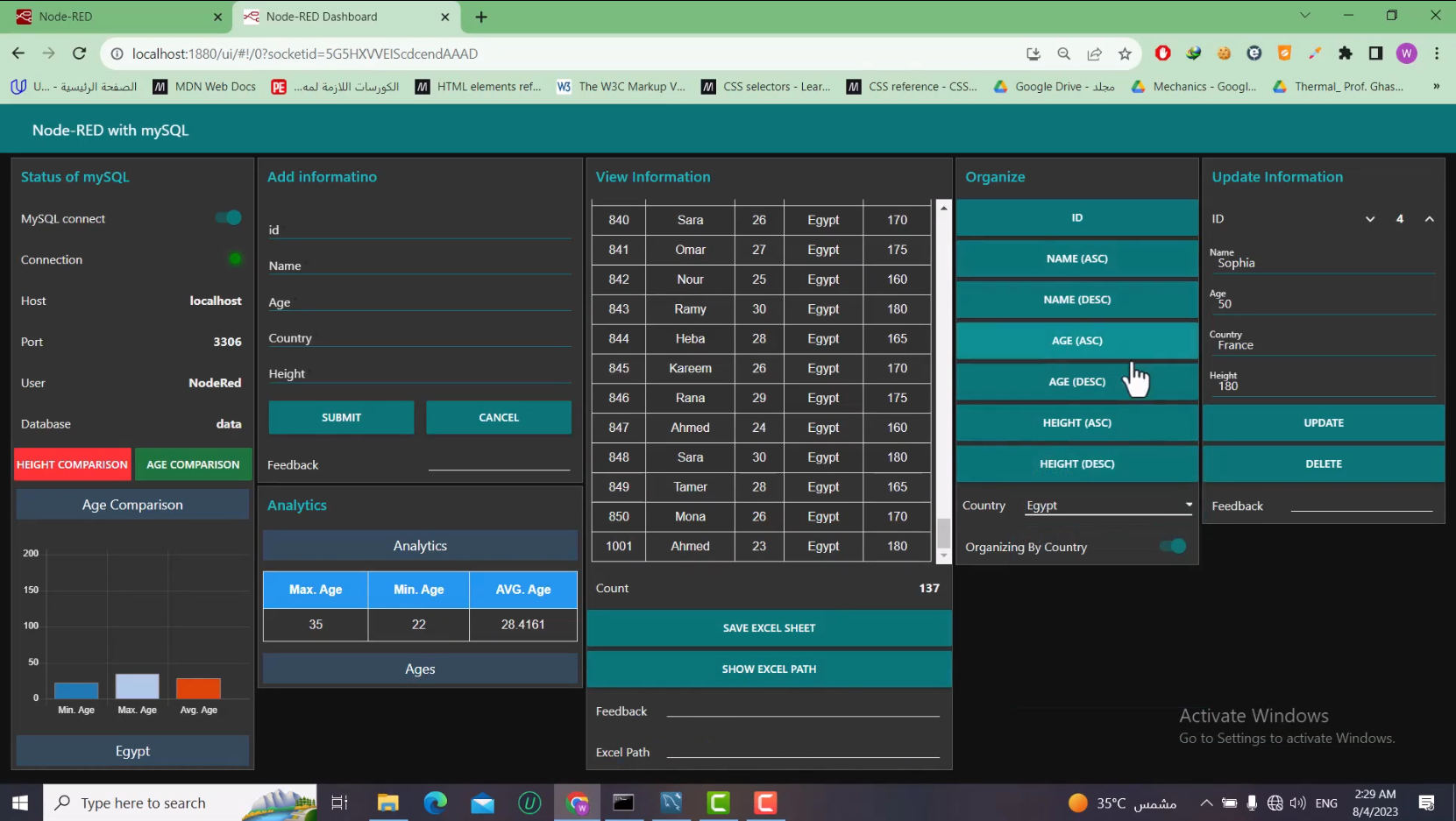The width and height of the screenshot is (1456, 821).
Task: Open the IDM extension icon
Action: 1193,53
